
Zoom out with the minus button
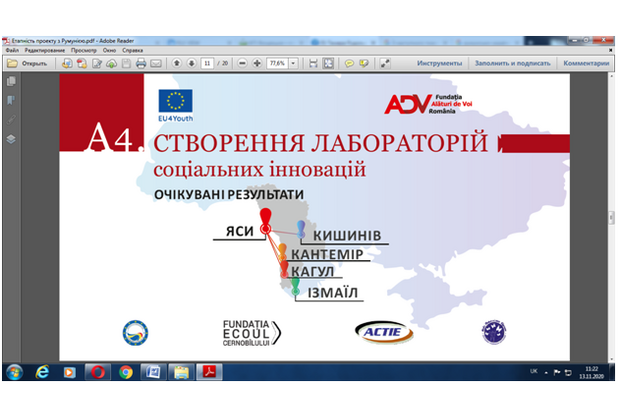(242, 63)
